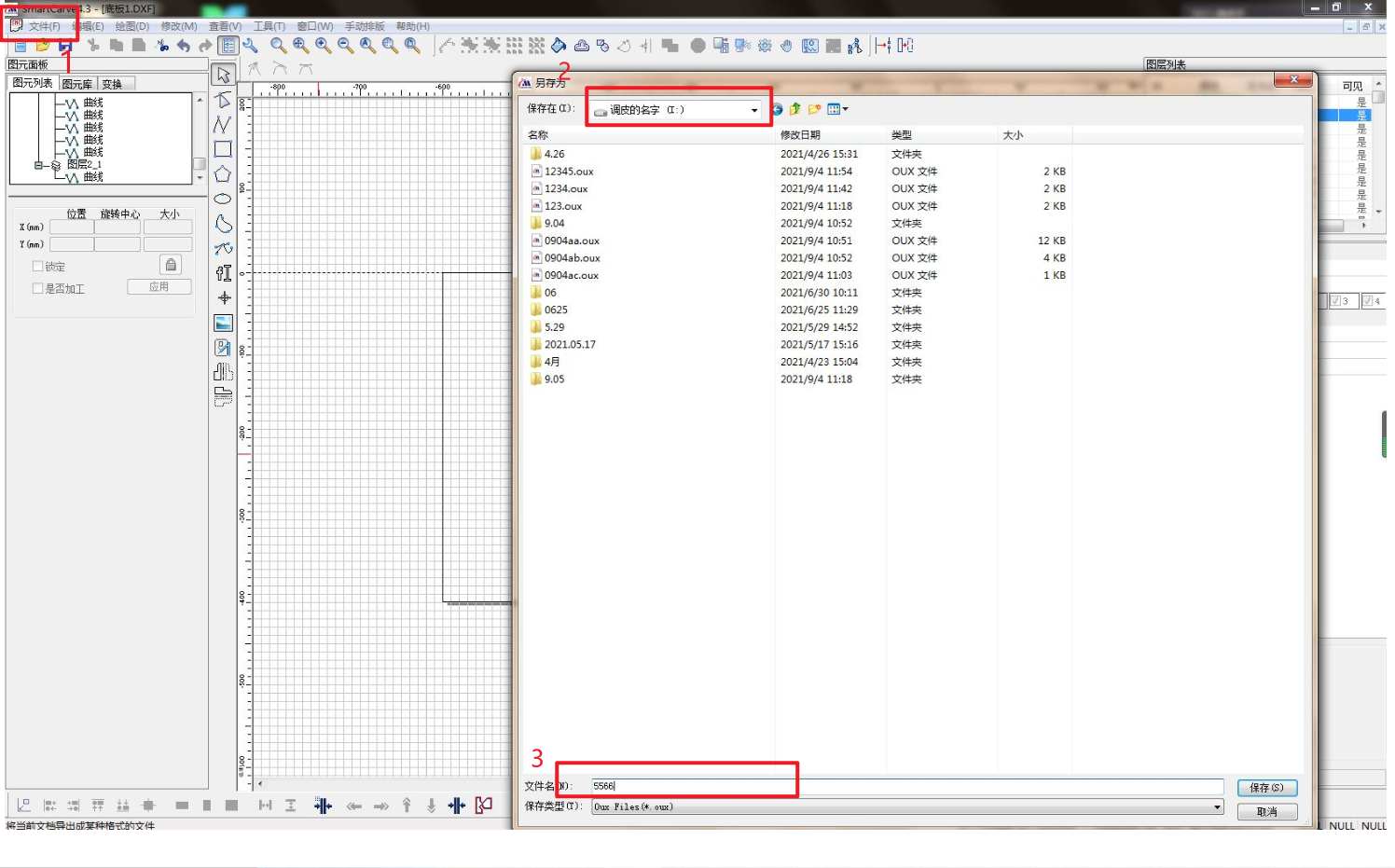Click the paint bucket fill icon

558,45
